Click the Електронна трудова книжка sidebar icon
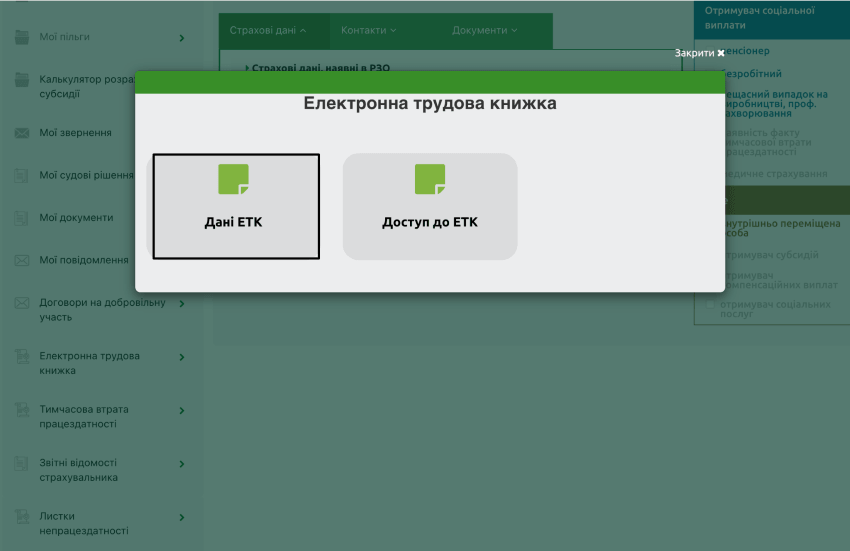Viewport: 850px width, 551px height. [x=22, y=356]
